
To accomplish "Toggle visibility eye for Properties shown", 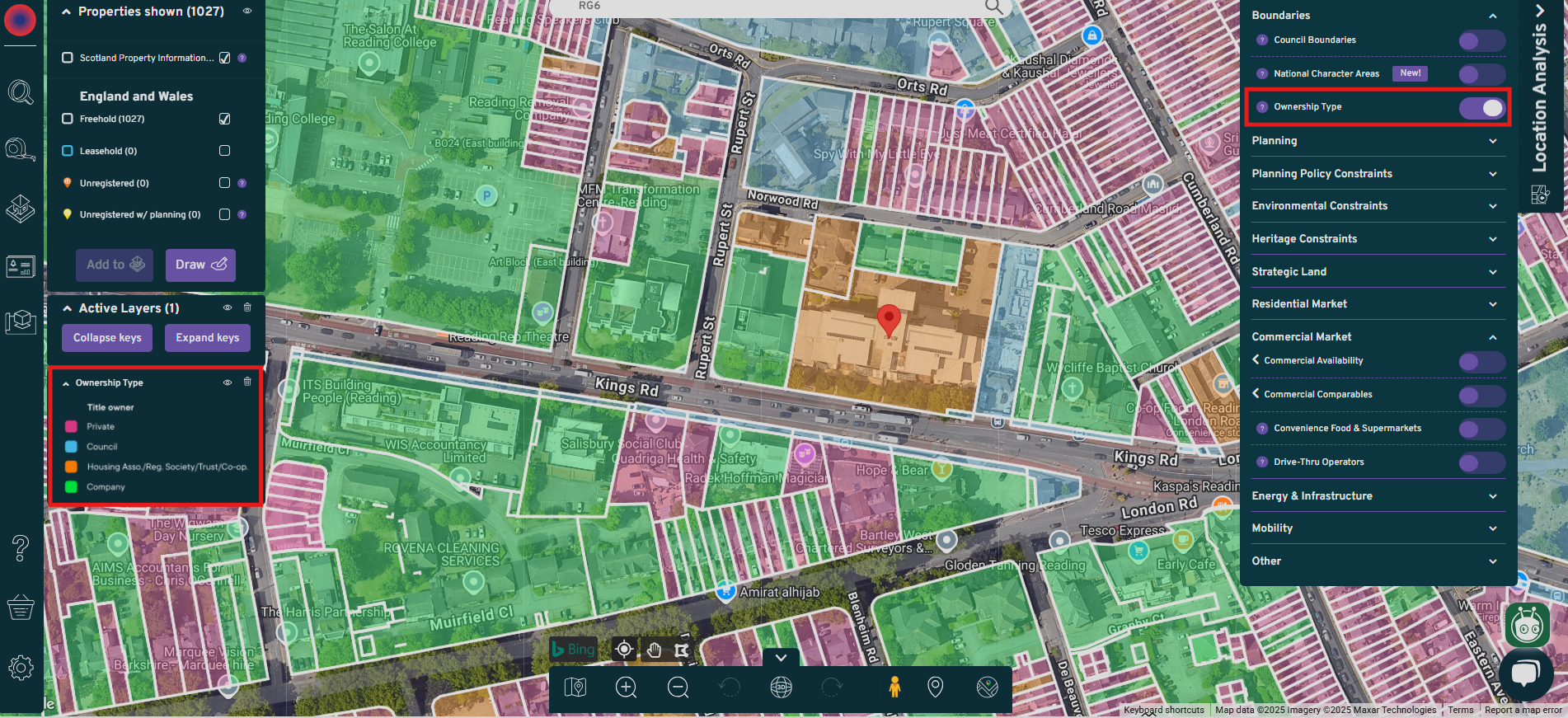I will pos(246,11).
